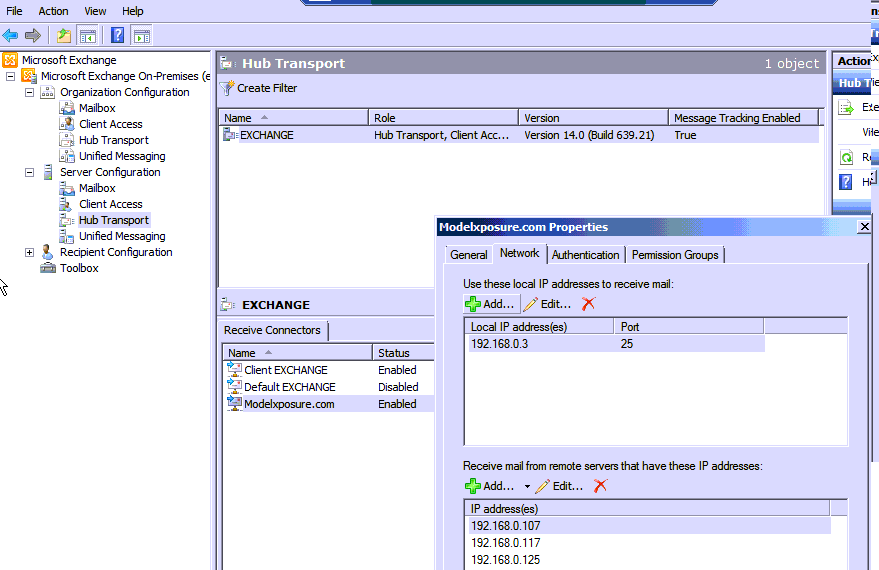
Task: Click the Up one level folder icon
Action: (63, 36)
